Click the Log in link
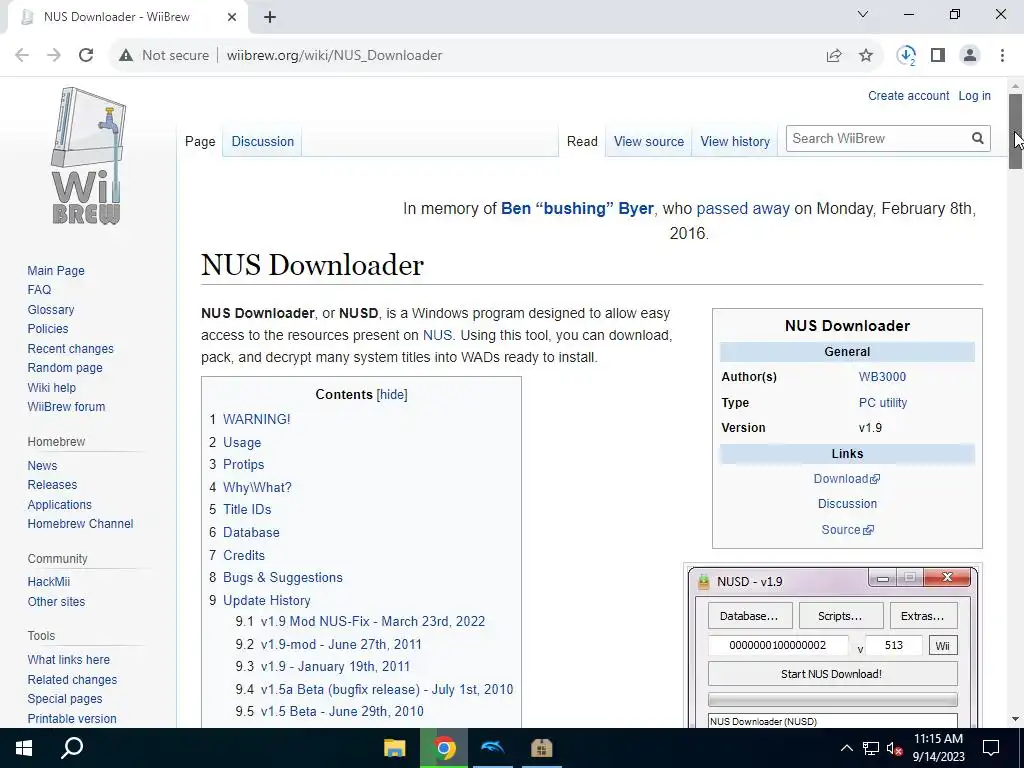The width and height of the screenshot is (1024, 768). [x=974, y=95]
